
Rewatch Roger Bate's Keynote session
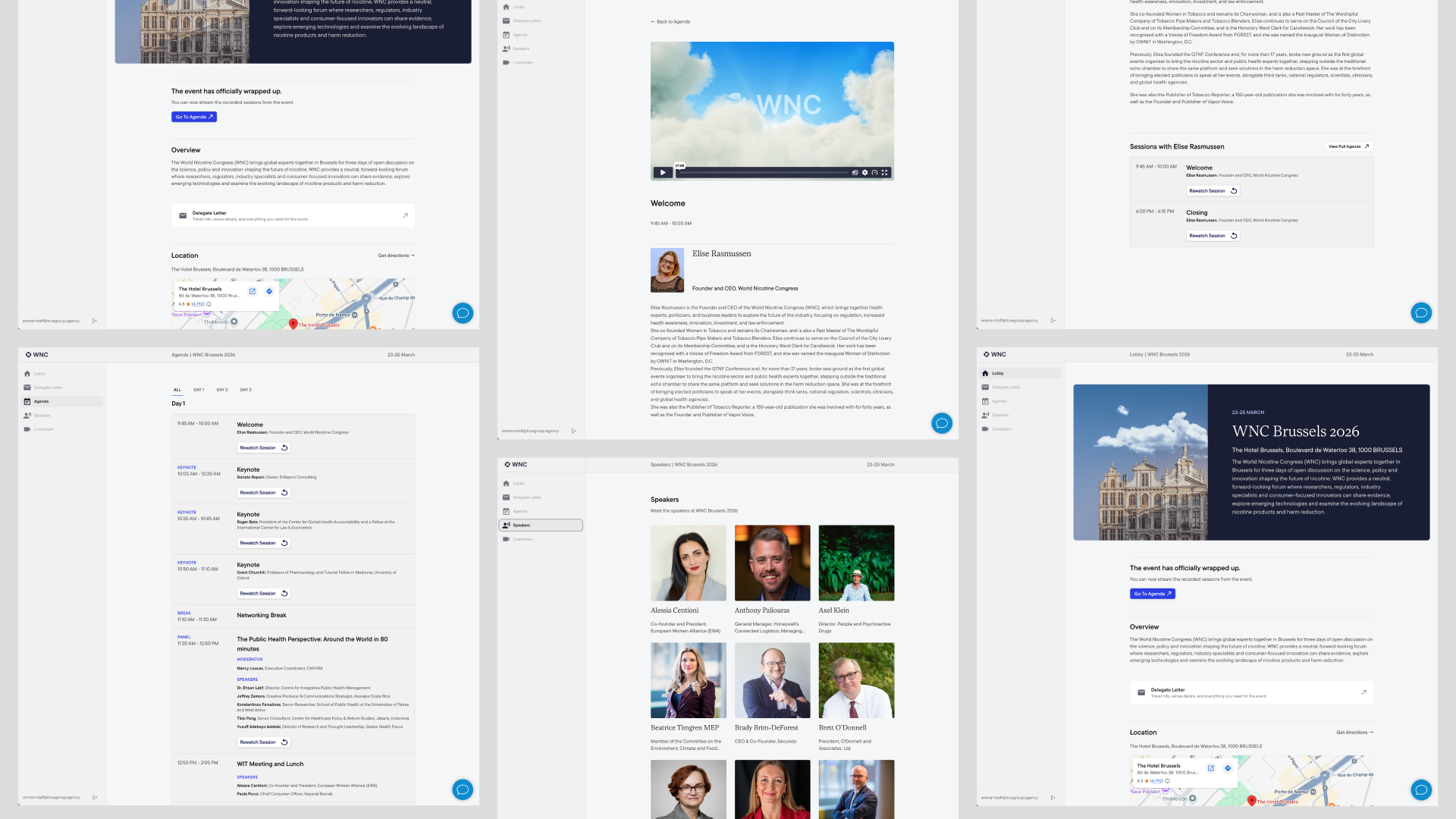[264, 543]
